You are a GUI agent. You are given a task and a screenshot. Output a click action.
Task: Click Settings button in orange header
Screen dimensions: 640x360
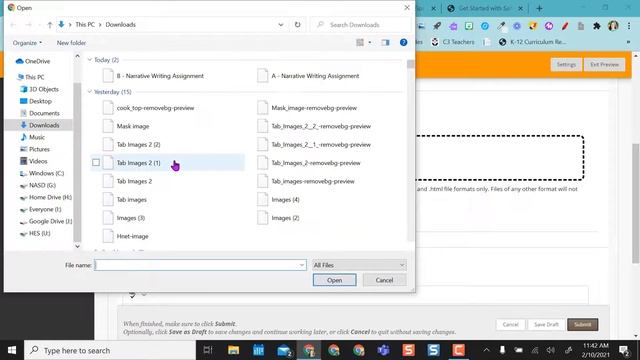tap(566, 64)
